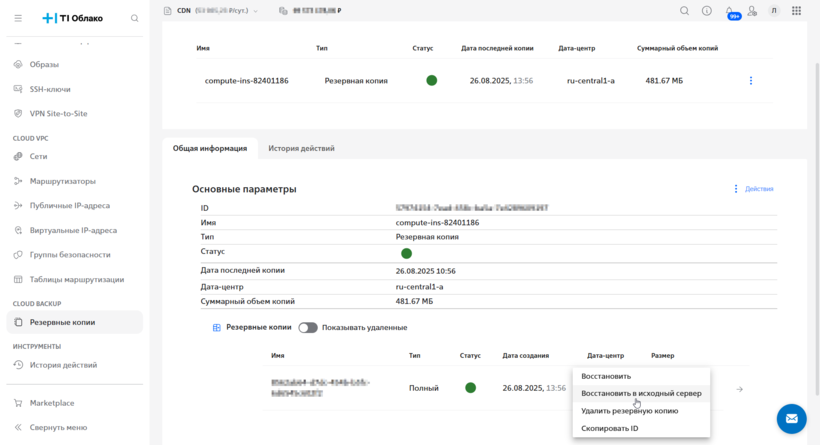Click the arrow at backup row end
820x445 pixels.
coord(739,389)
